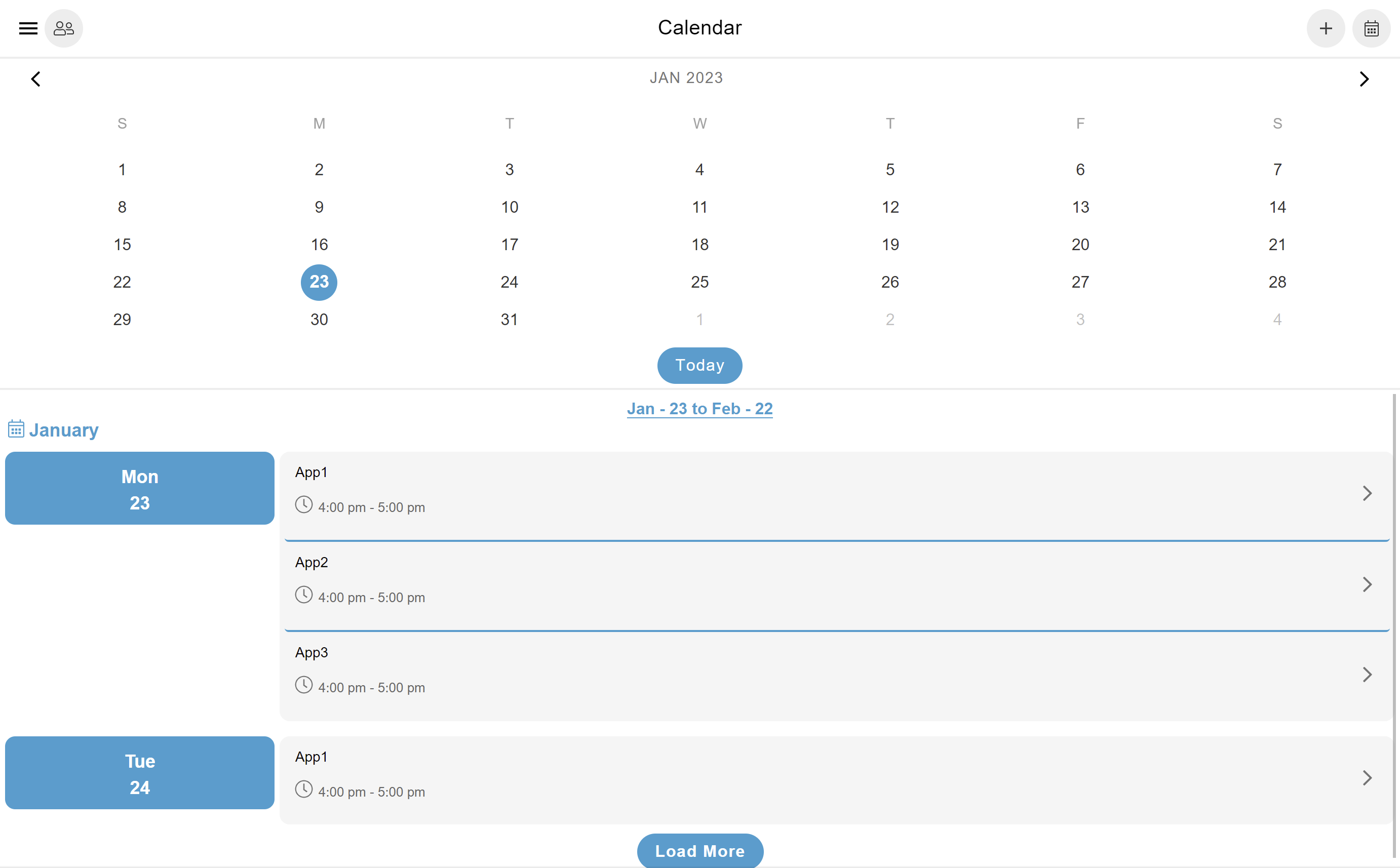Image resolution: width=1400 pixels, height=868 pixels.
Task: Choose date 6
Action: 1080,169
